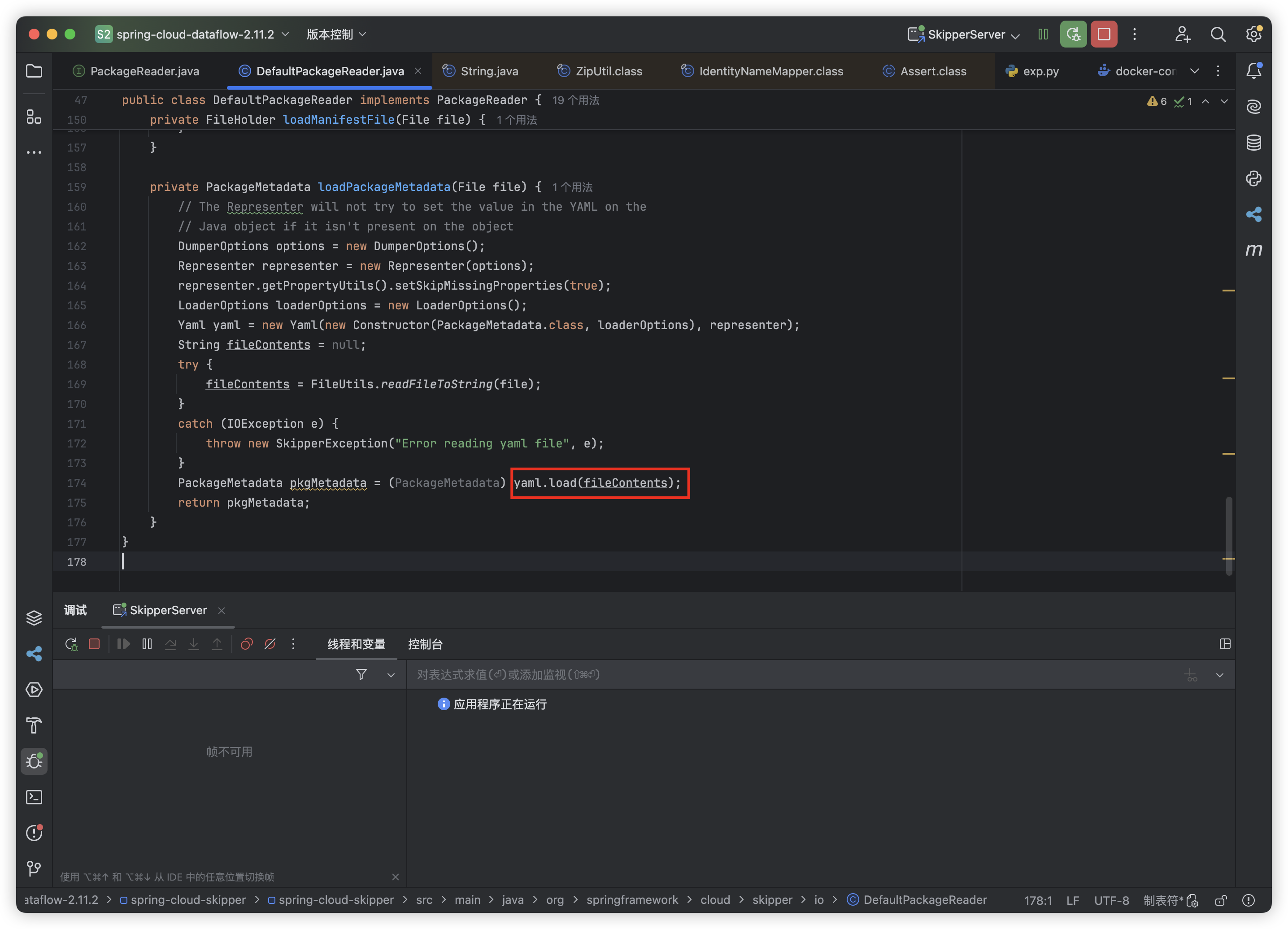Stop the process in debug panel toolbar

[x=94, y=644]
